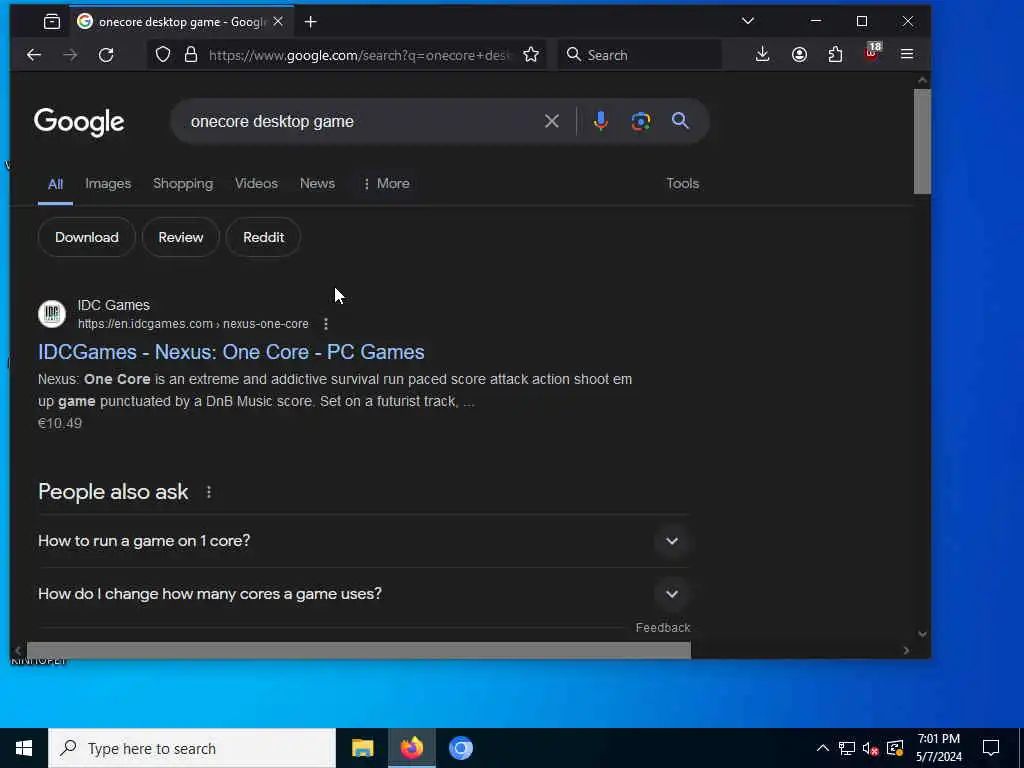Click the scrollbar down arrow
The width and height of the screenshot is (1024, 768).
922,633
